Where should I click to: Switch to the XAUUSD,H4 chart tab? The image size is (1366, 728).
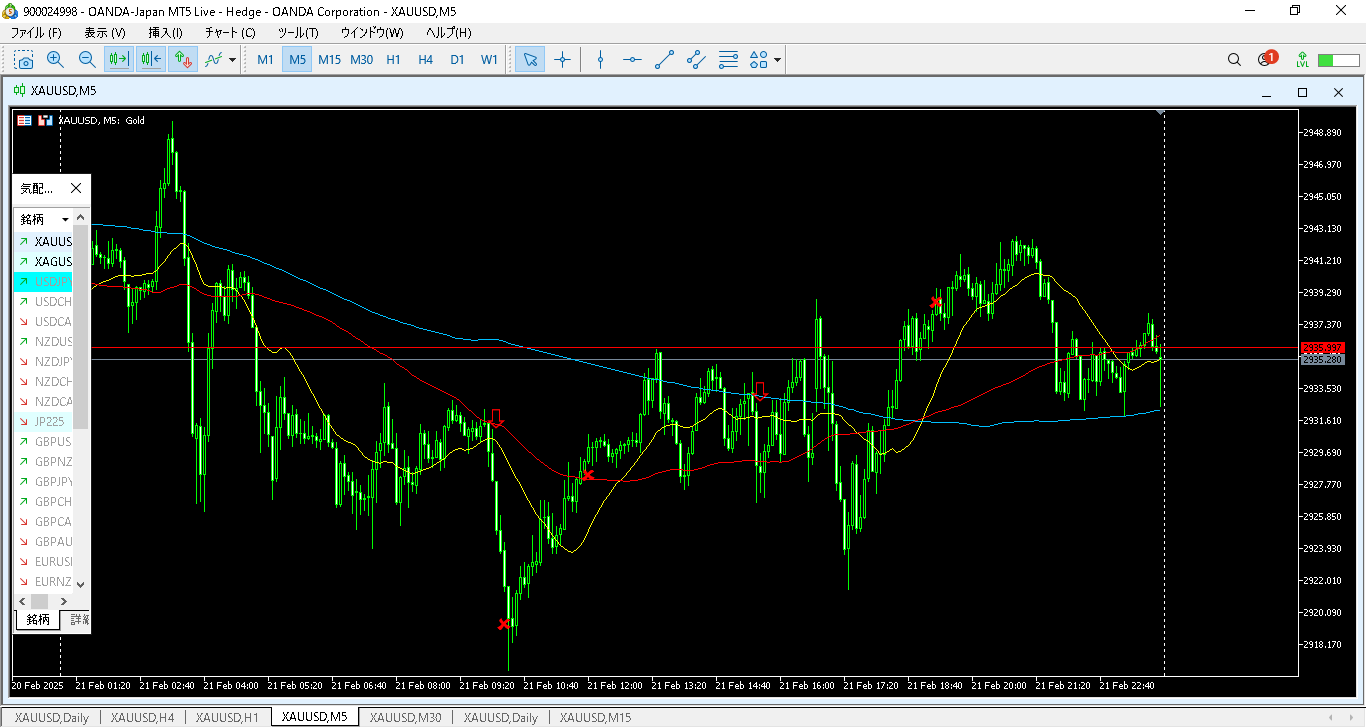(x=142, y=718)
